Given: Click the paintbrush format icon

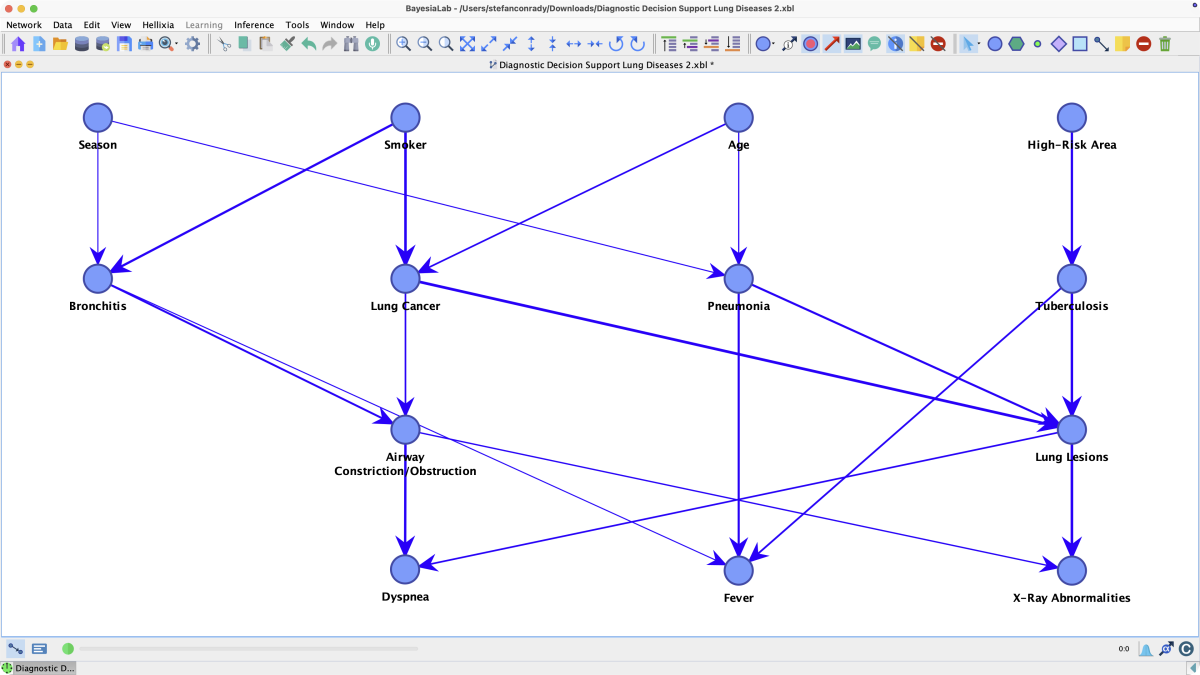Looking at the screenshot, I should coord(287,44).
